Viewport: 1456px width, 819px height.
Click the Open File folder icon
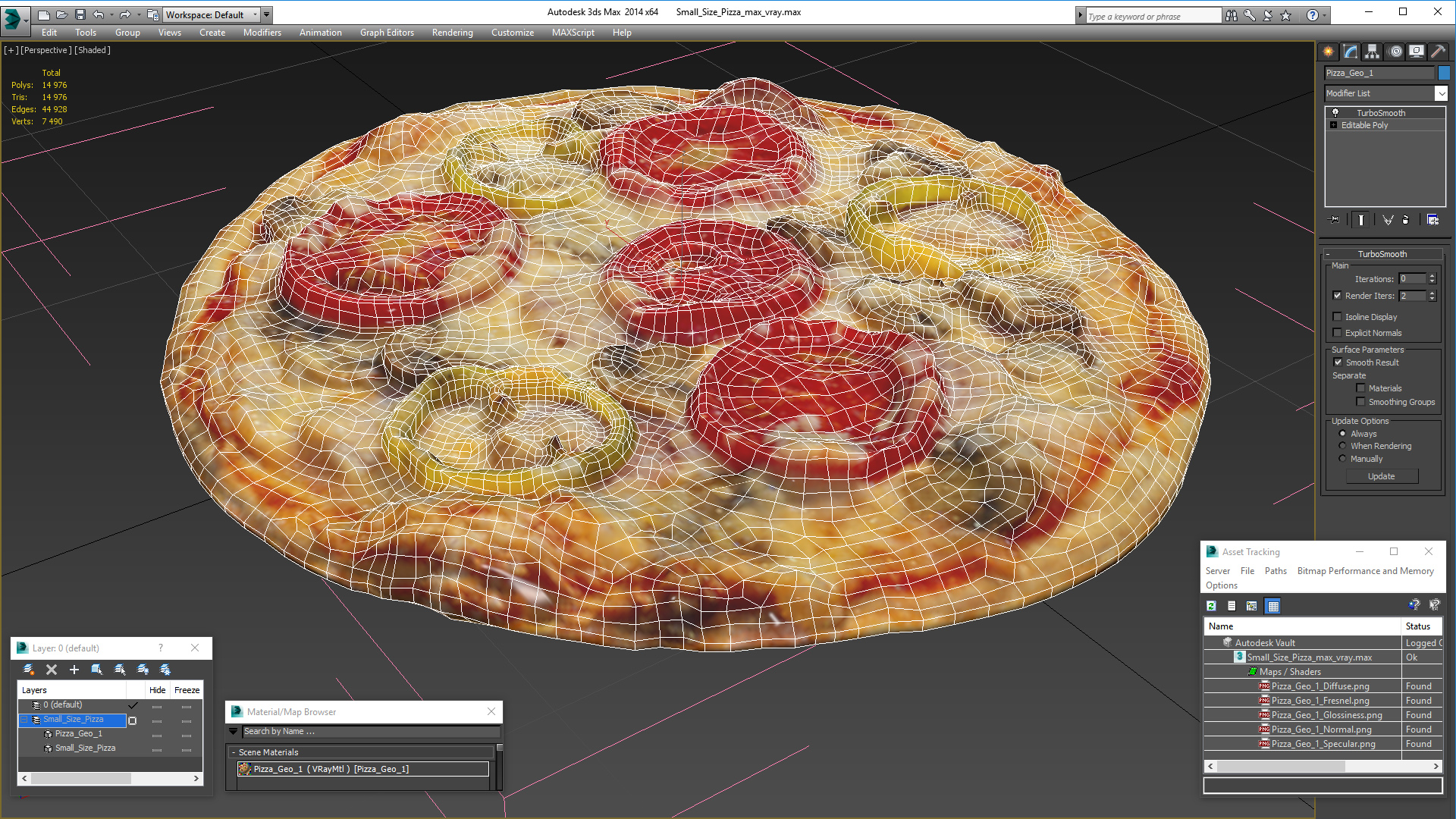pyautogui.click(x=62, y=14)
